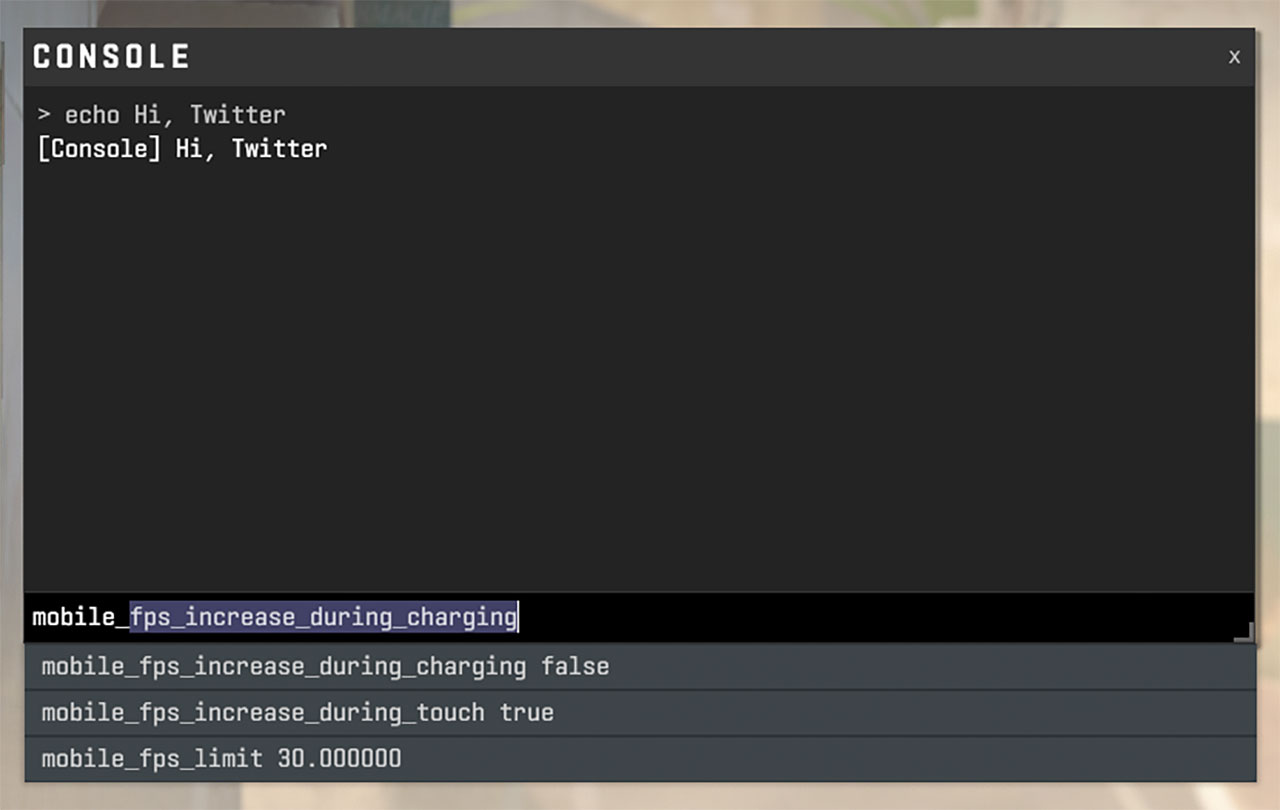Click the "[Console]" tag in the output
The height and width of the screenshot is (810, 1280).
click(98, 149)
